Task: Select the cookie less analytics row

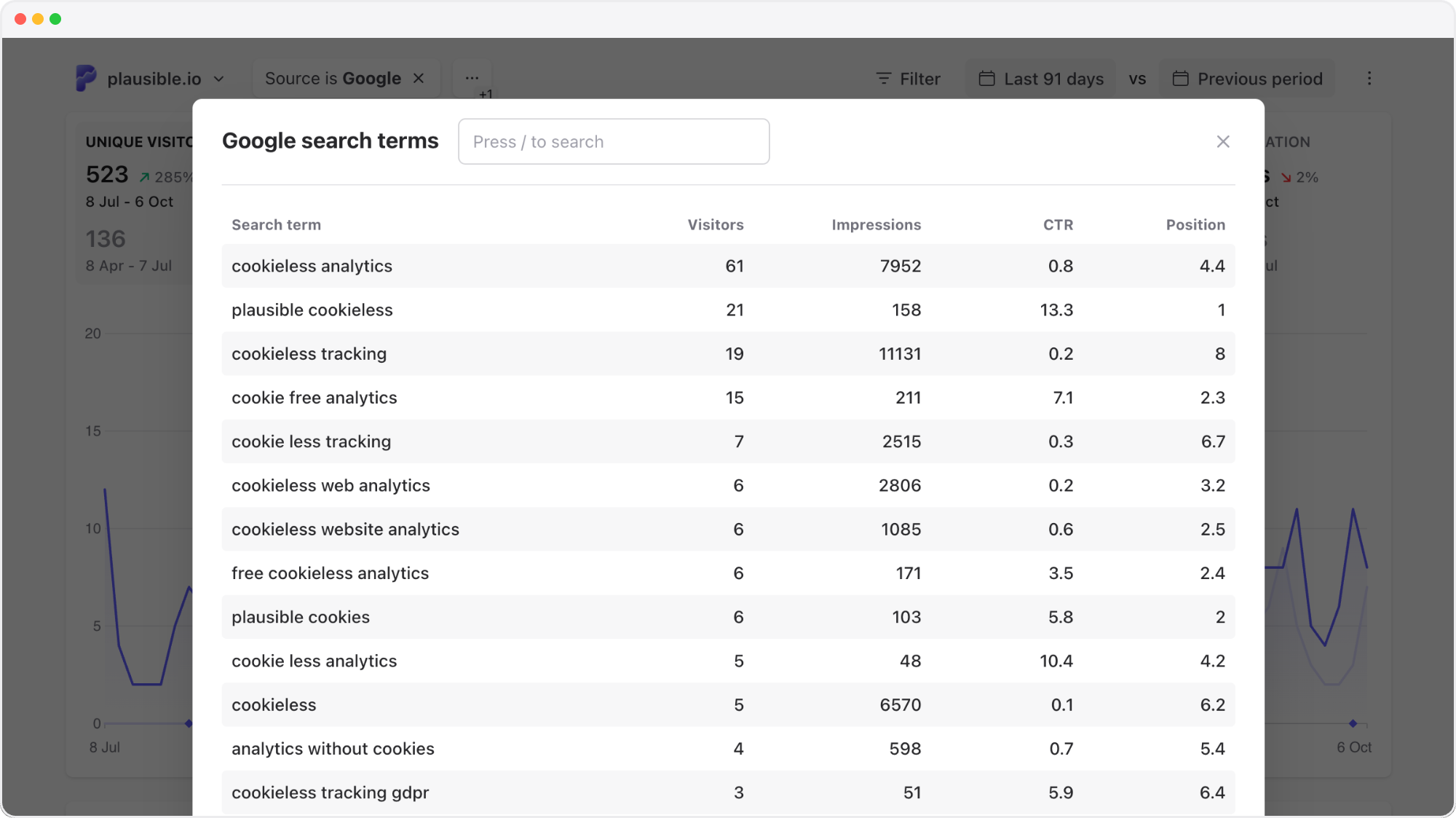Action: [x=728, y=661]
